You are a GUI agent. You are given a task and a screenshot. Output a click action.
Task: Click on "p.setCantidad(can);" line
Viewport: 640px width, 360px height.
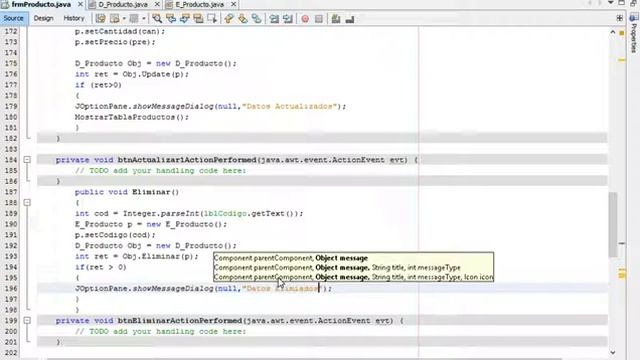pos(120,31)
